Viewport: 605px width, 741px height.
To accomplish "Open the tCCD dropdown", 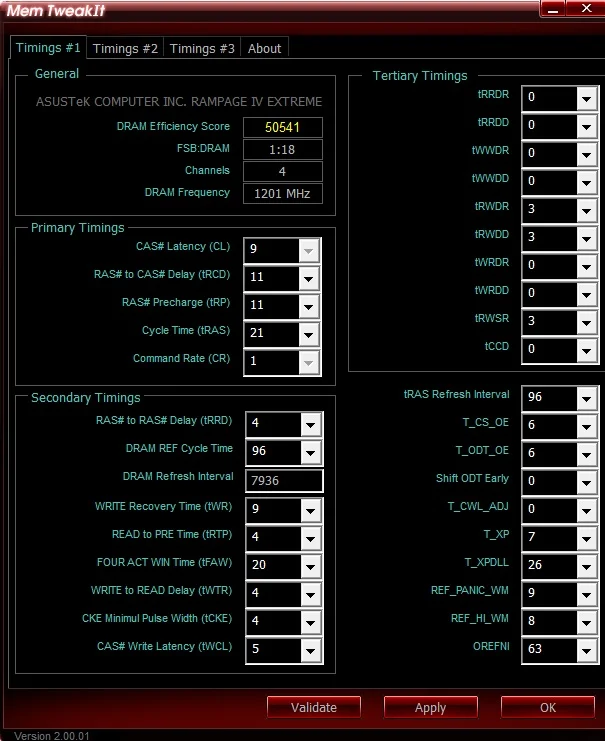I will coord(586,350).
